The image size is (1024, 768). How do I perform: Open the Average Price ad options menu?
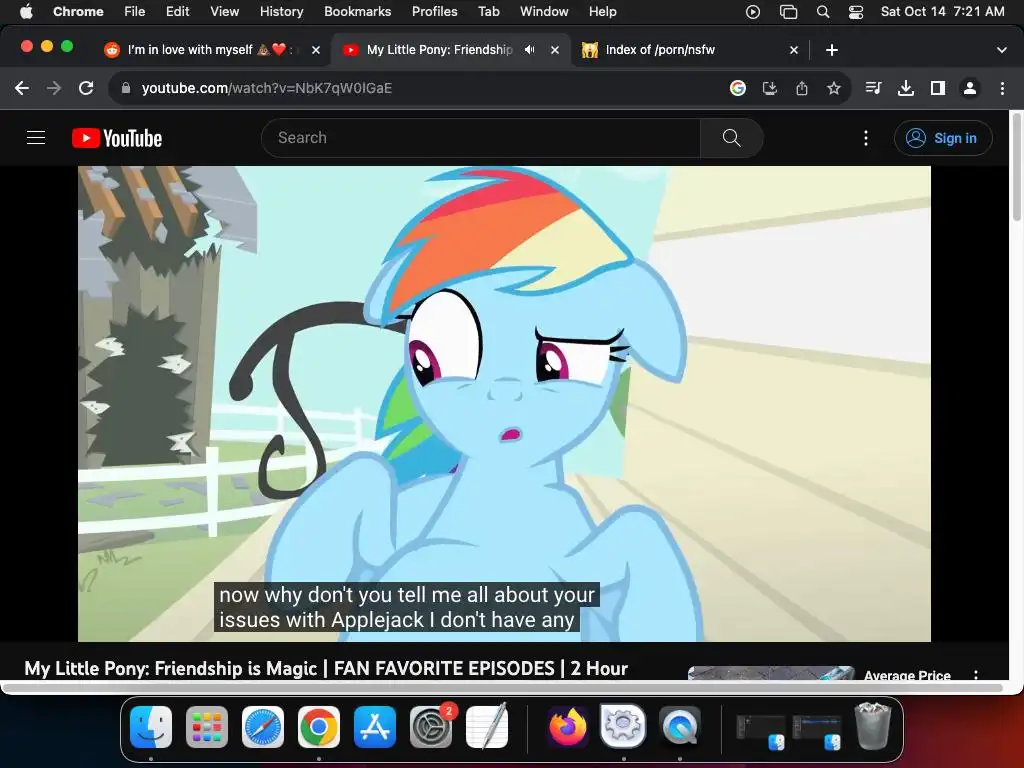pos(976,675)
